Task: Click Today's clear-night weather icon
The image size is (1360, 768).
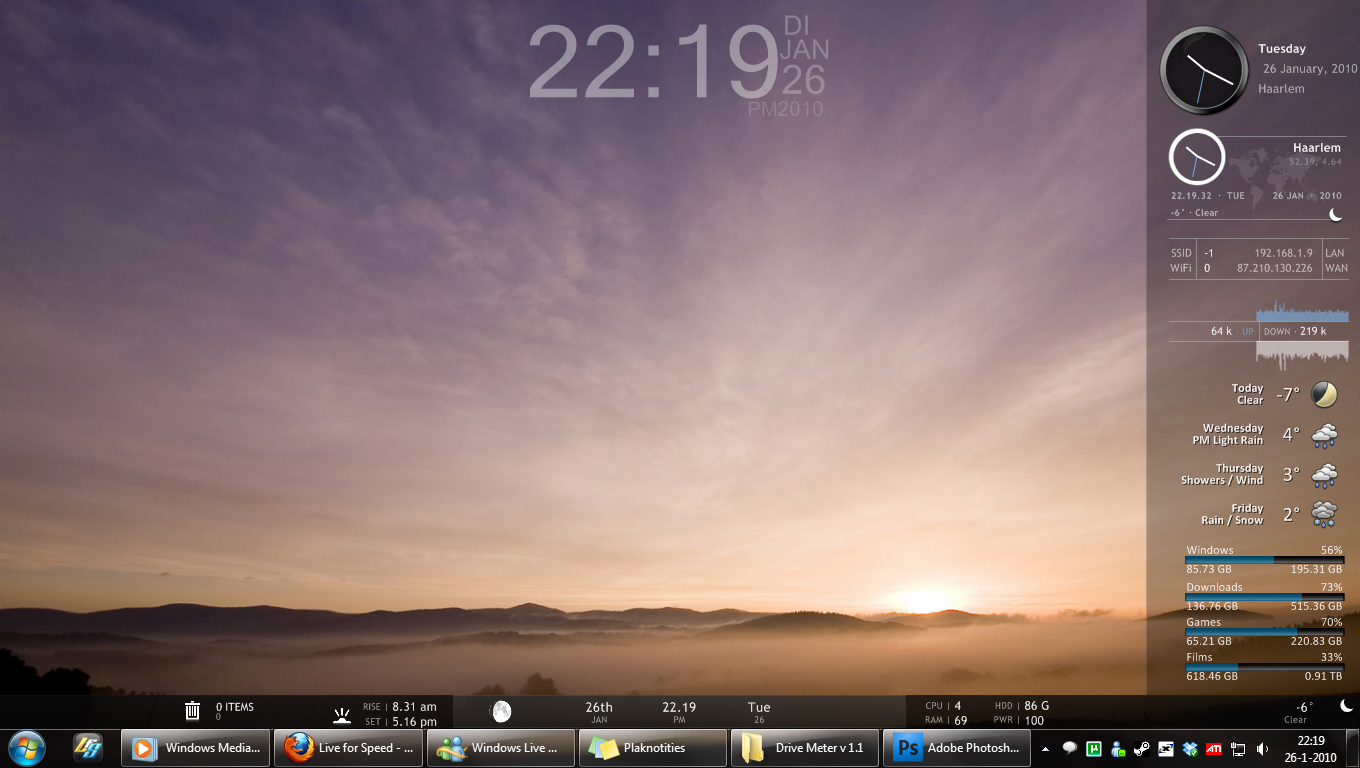Action: (1324, 394)
